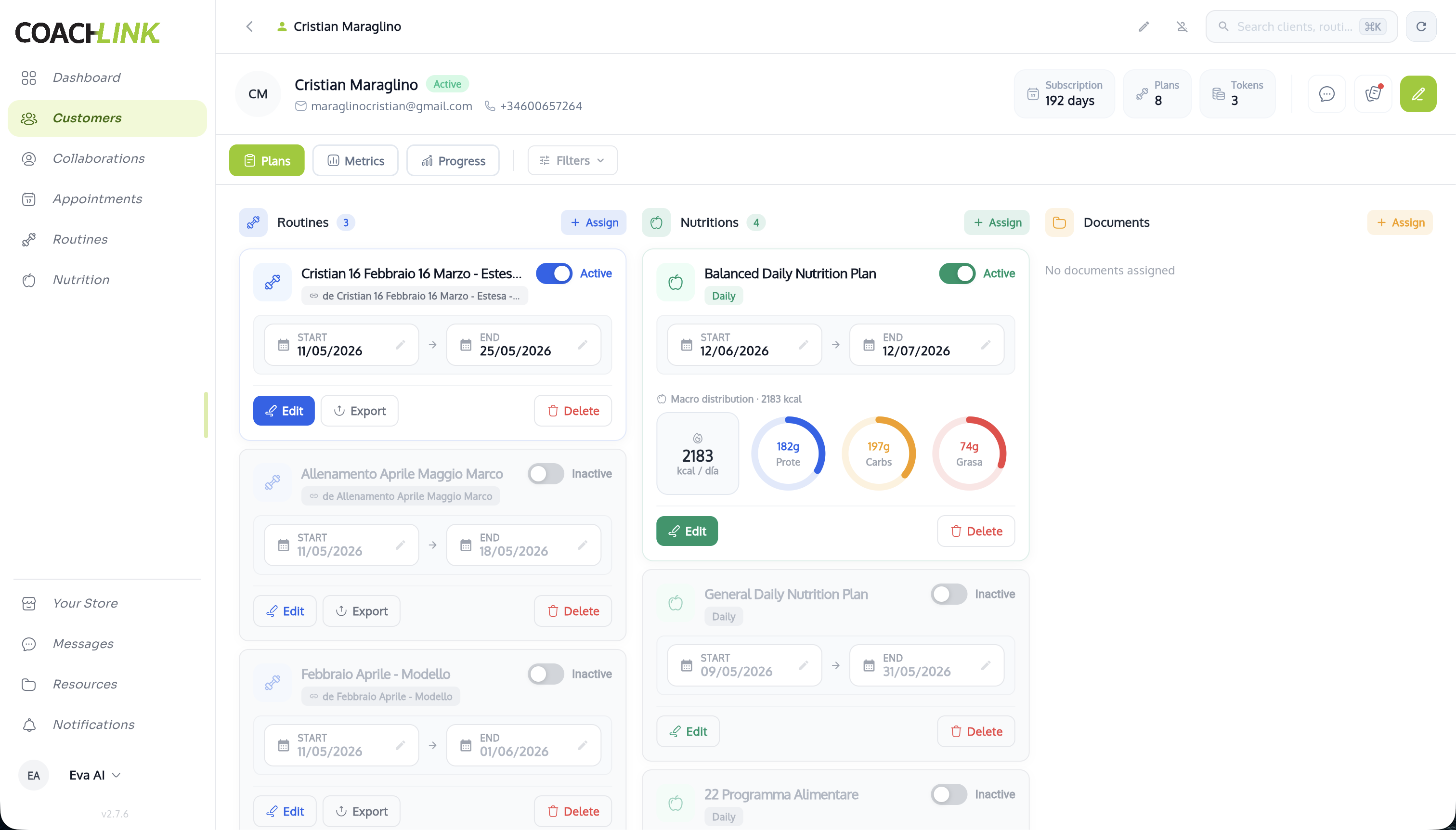
Task: Click the Routines dumbbell section icon
Action: (253, 222)
